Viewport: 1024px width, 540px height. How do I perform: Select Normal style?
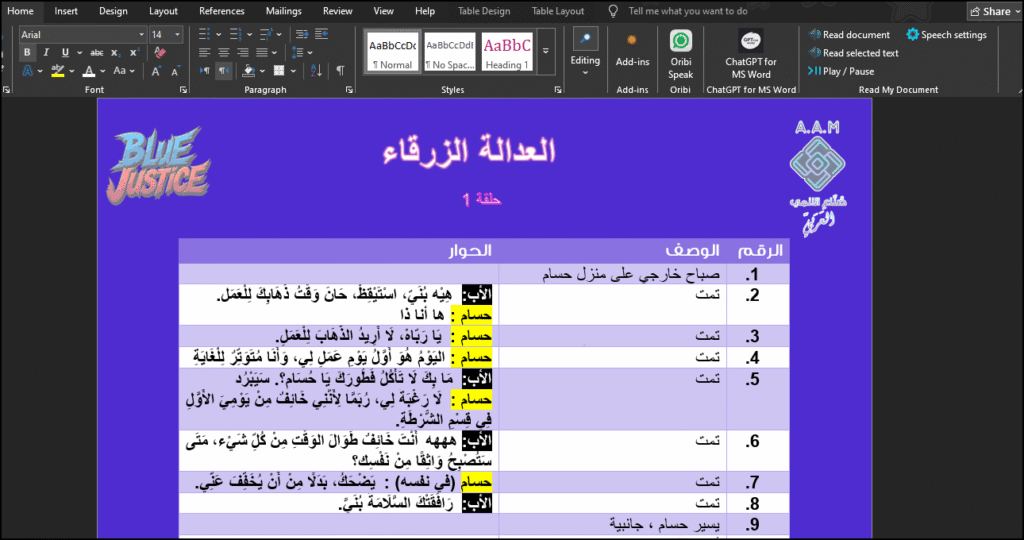(x=392, y=51)
